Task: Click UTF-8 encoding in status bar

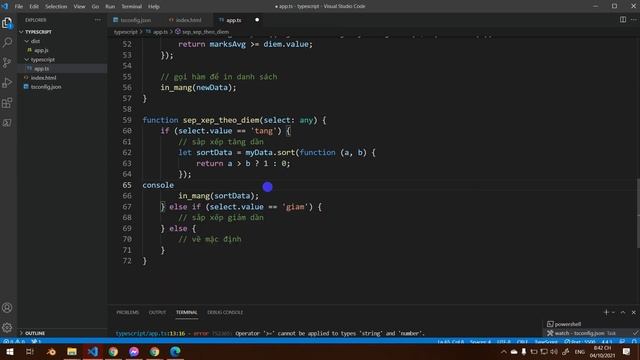Action: click(x=504, y=342)
